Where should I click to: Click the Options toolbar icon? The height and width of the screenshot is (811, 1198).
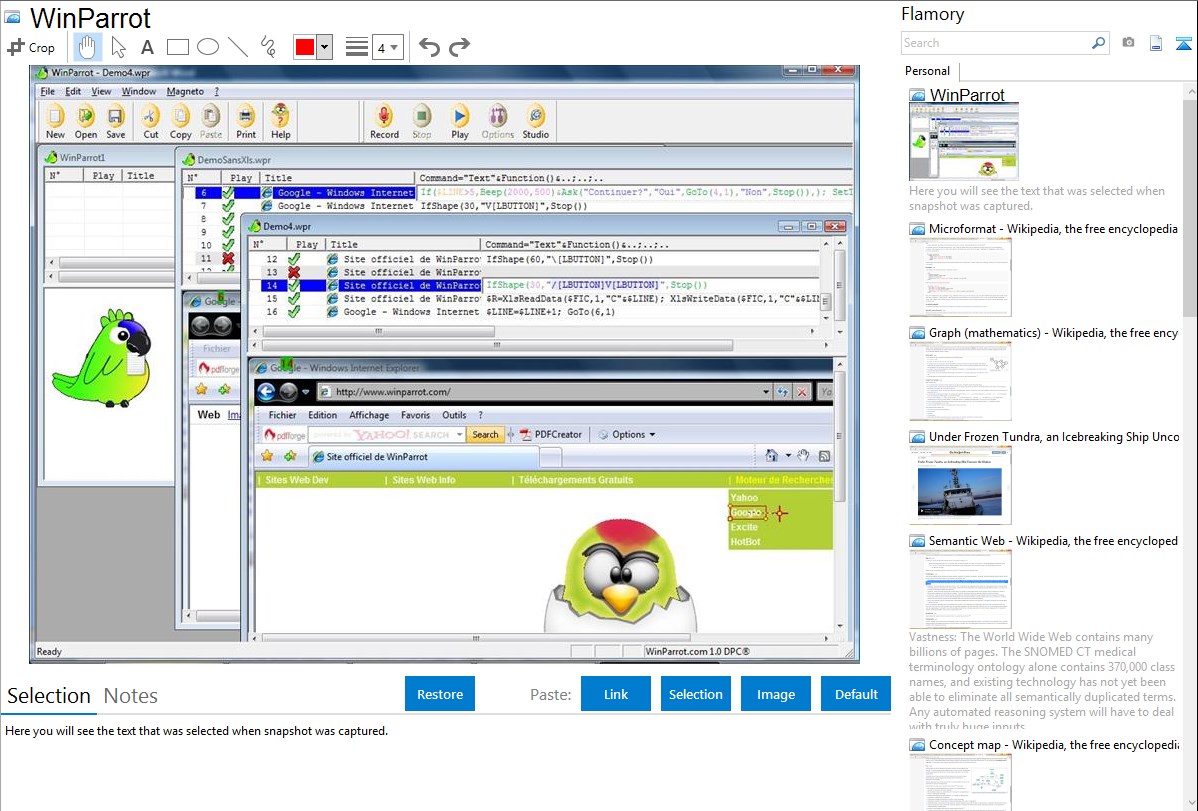coord(497,122)
